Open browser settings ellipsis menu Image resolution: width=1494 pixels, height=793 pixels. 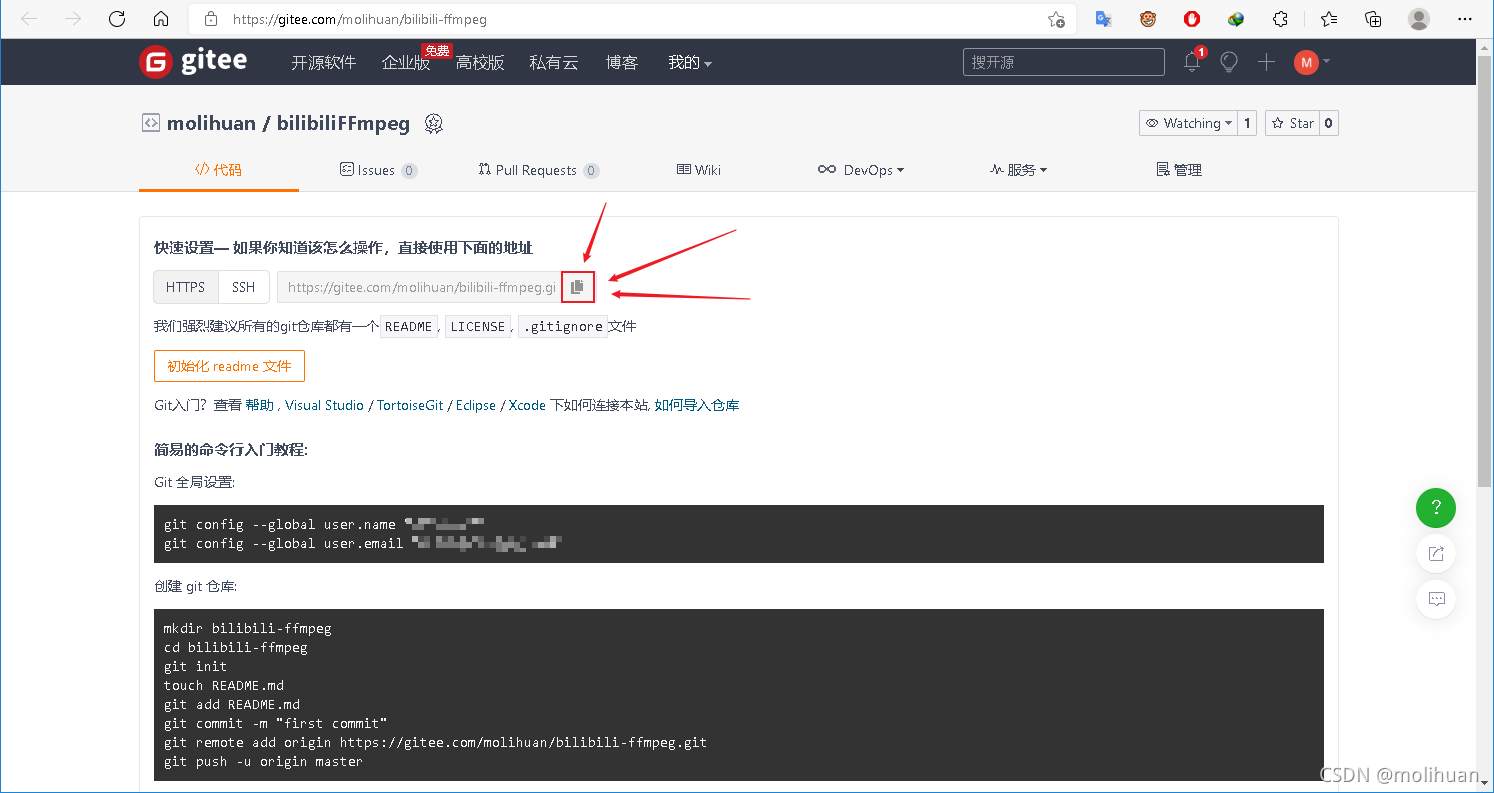tap(1465, 19)
